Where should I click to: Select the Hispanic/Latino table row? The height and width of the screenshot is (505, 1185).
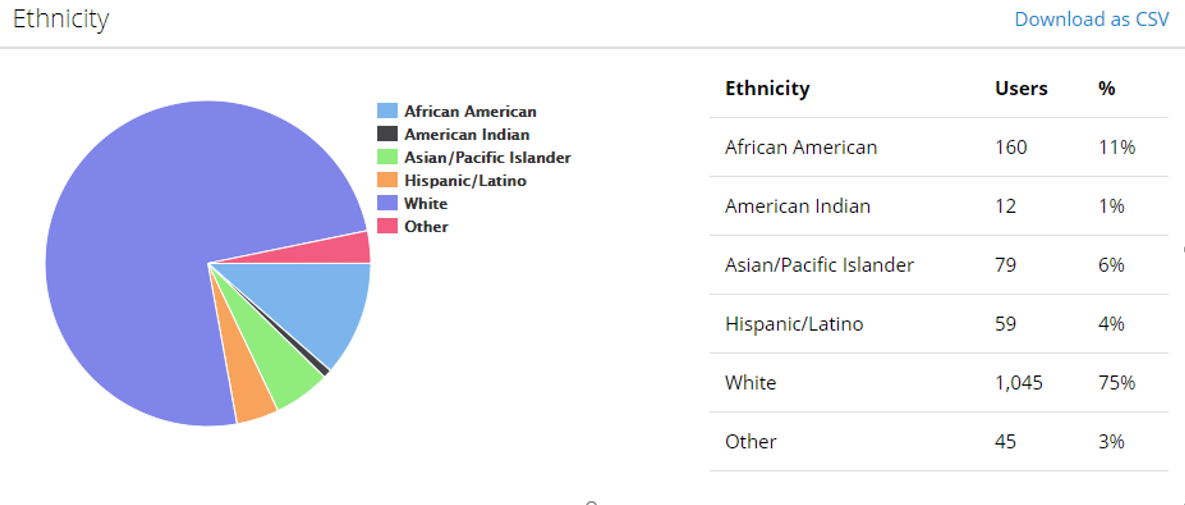pos(939,324)
